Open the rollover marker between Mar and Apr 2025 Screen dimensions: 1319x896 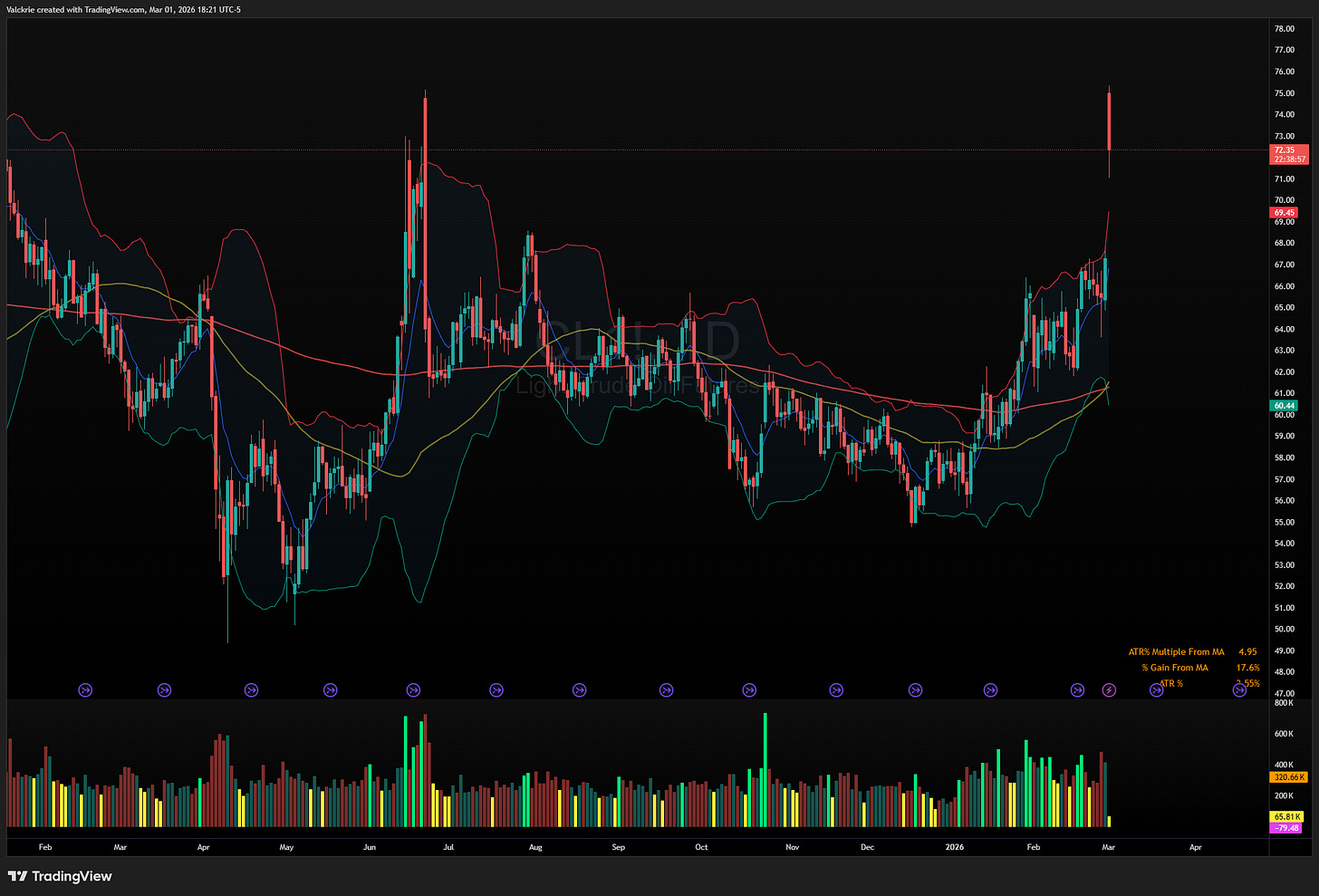point(164,690)
